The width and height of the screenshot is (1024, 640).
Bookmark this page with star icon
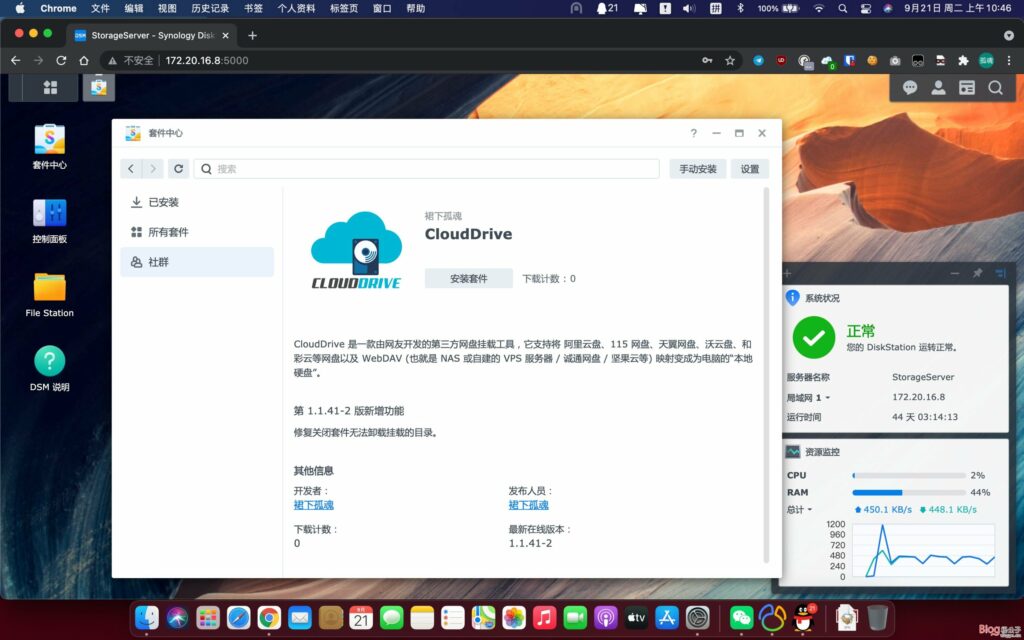point(730,61)
